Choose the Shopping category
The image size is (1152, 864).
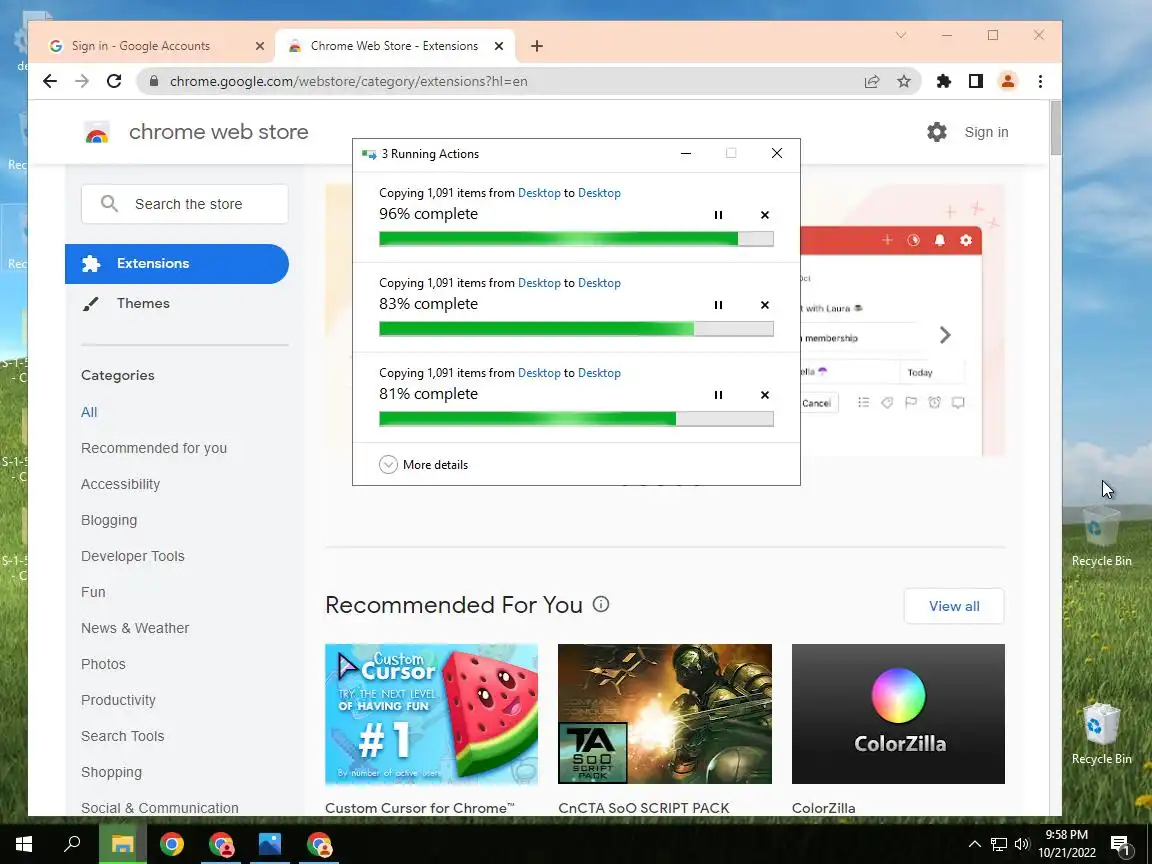(x=111, y=772)
